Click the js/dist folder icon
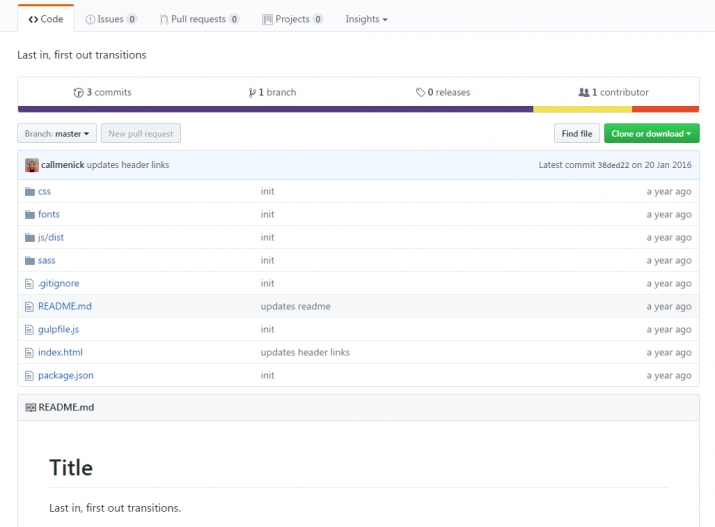715x527 pixels. 30,238
